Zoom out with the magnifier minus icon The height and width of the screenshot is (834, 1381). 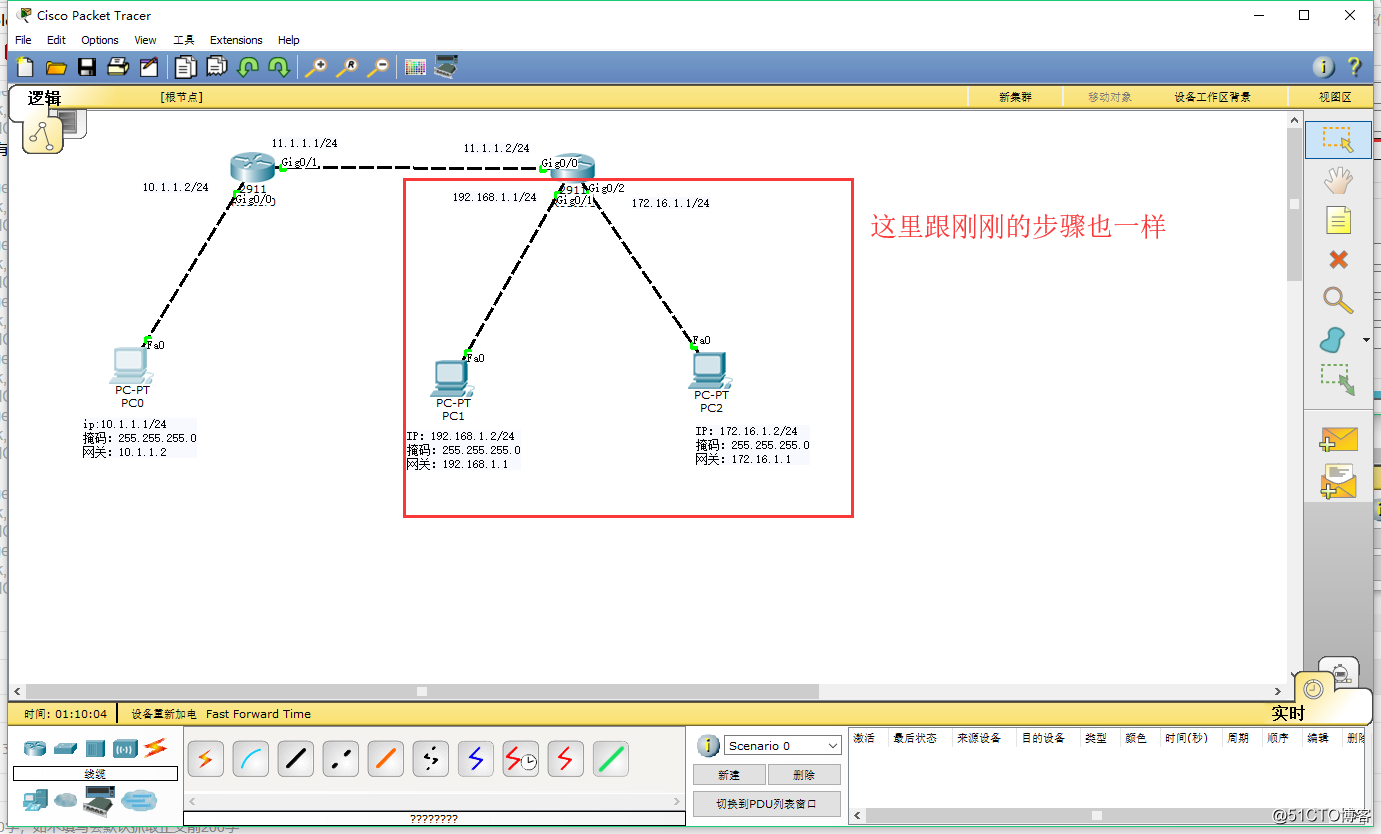point(378,68)
